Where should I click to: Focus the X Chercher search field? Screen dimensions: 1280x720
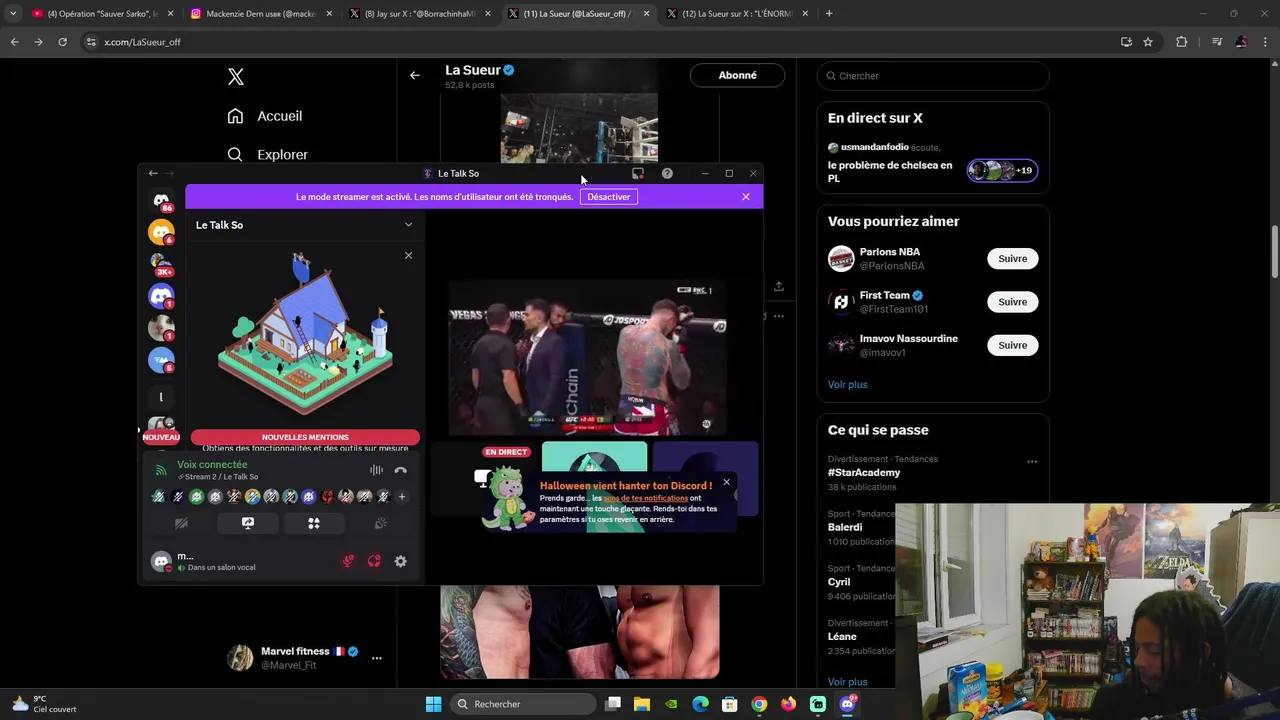click(x=933, y=76)
